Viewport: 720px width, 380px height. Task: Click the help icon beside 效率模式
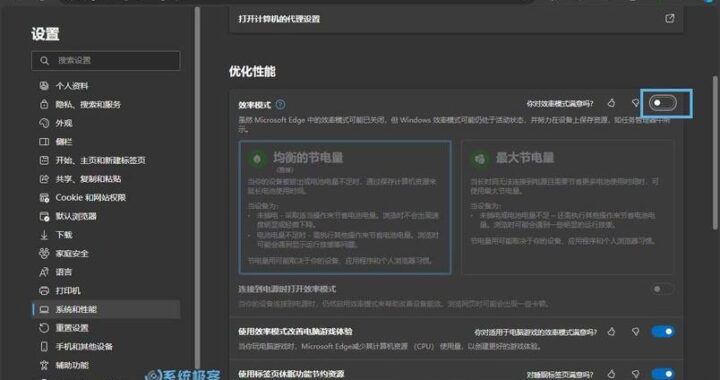point(280,105)
